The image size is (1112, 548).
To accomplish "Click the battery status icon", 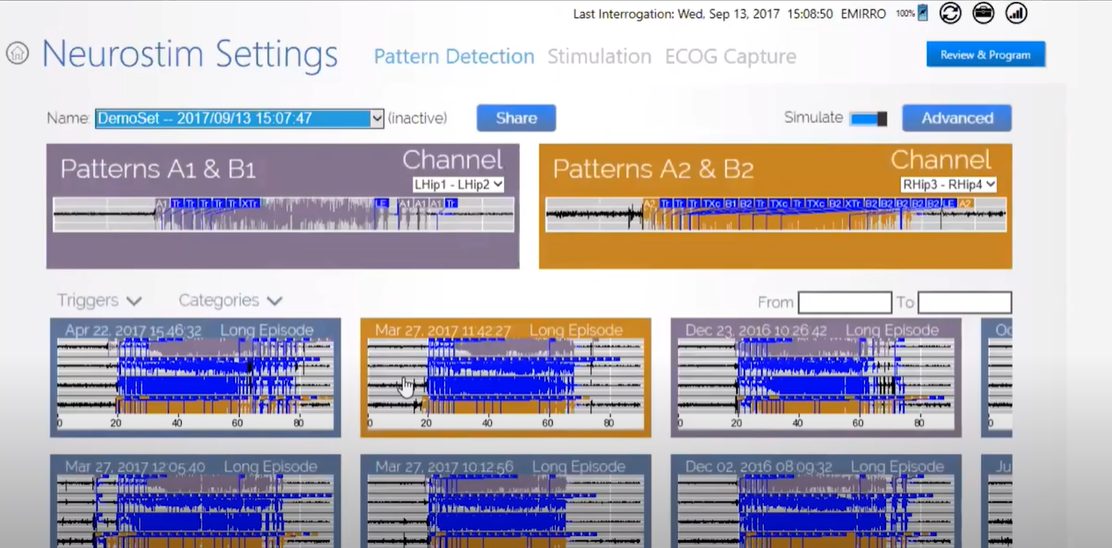I will [922, 13].
